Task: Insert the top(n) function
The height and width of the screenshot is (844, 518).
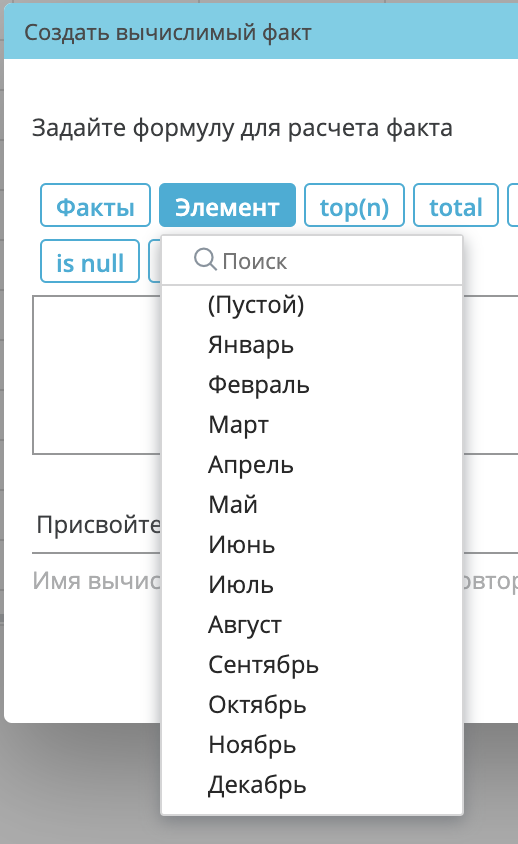Action: (354, 205)
